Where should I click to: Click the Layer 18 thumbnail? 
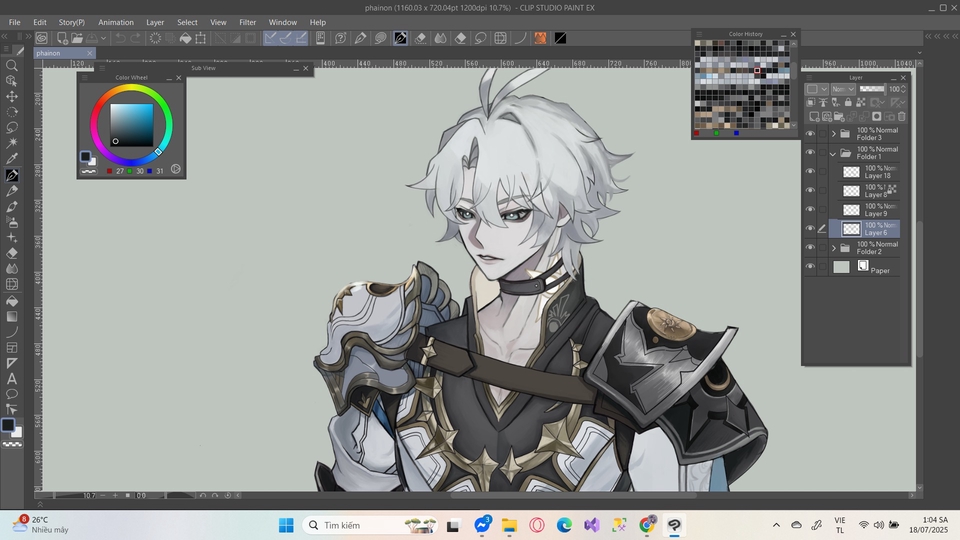click(851, 172)
